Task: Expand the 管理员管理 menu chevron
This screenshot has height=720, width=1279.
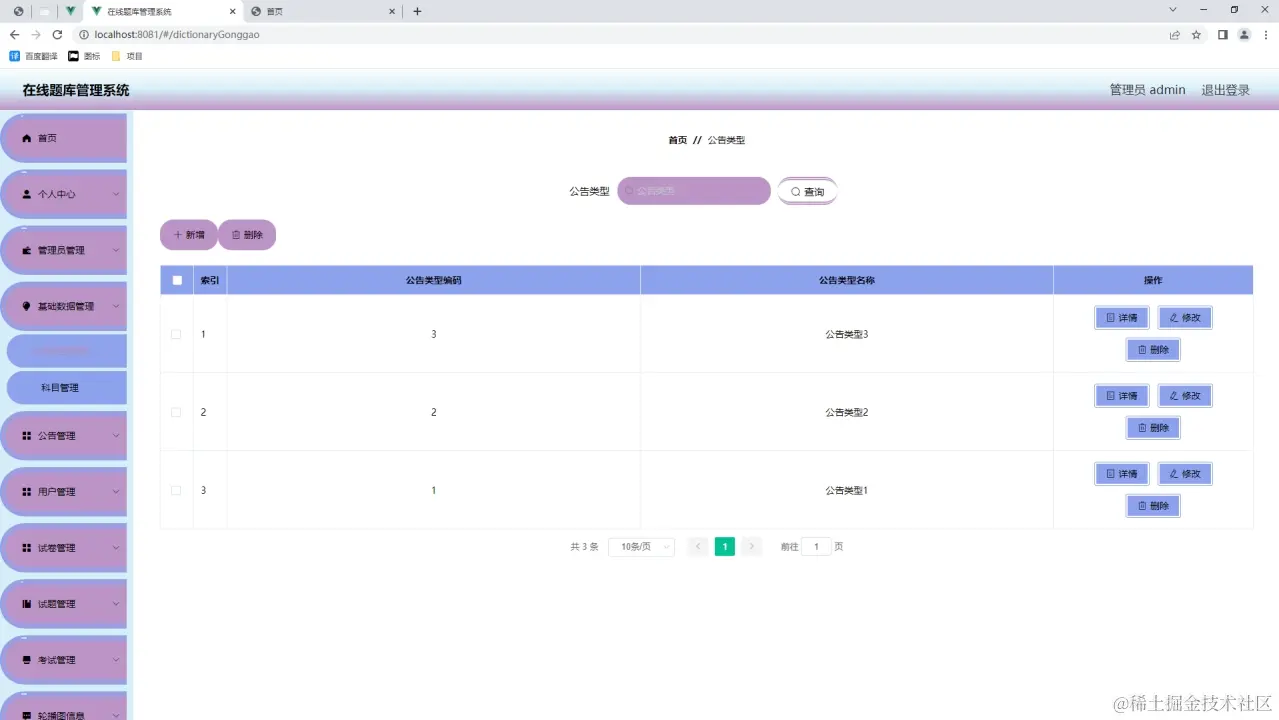Action: (x=116, y=250)
